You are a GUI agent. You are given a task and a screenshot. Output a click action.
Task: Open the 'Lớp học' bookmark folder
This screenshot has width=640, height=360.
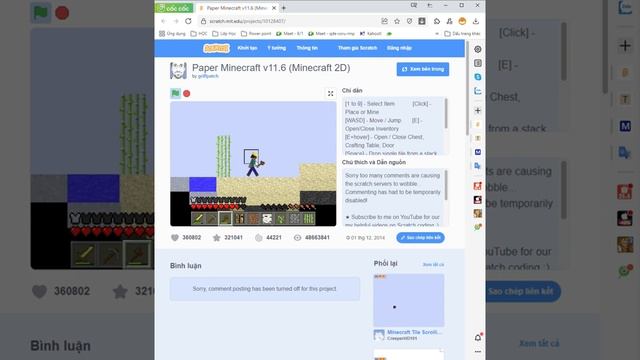click(224, 33)
